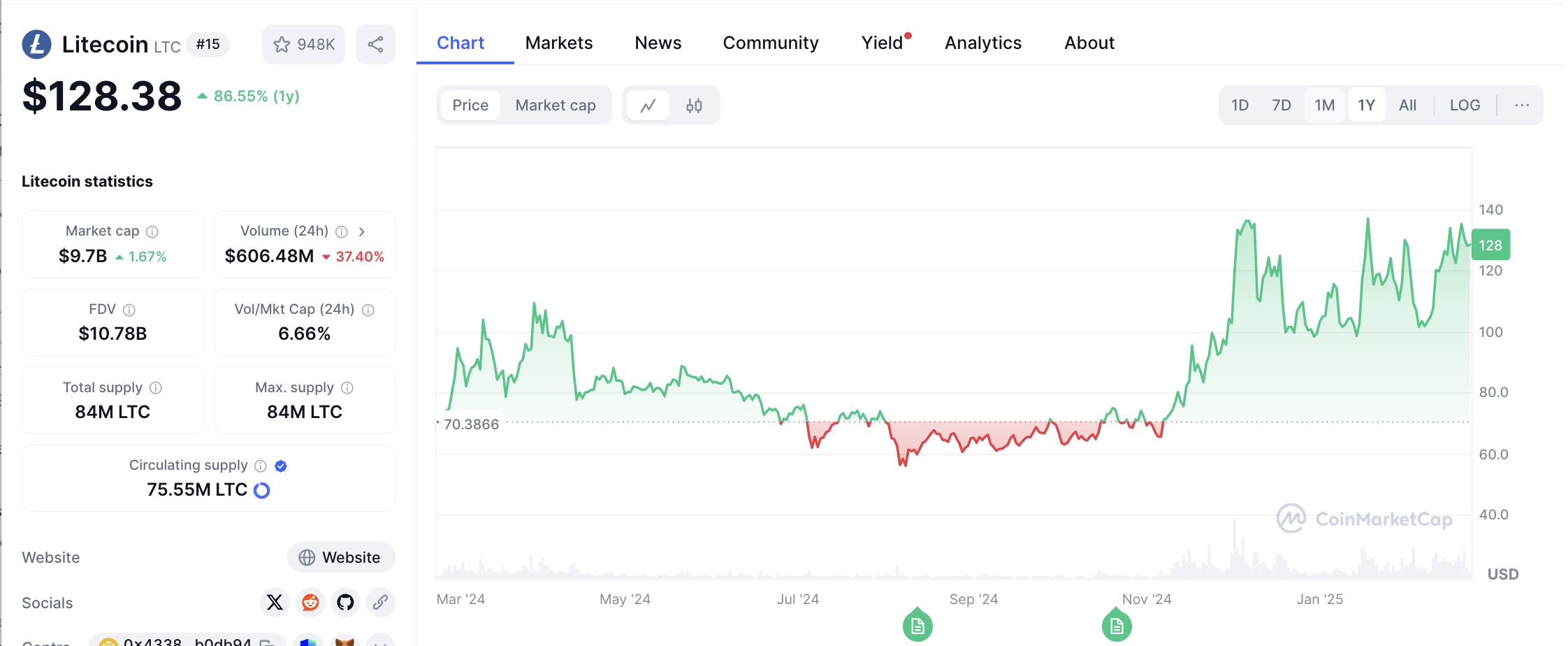Open the share icon button
Image resolution: width=1568 pixels, height=646 pixels.
375,45
